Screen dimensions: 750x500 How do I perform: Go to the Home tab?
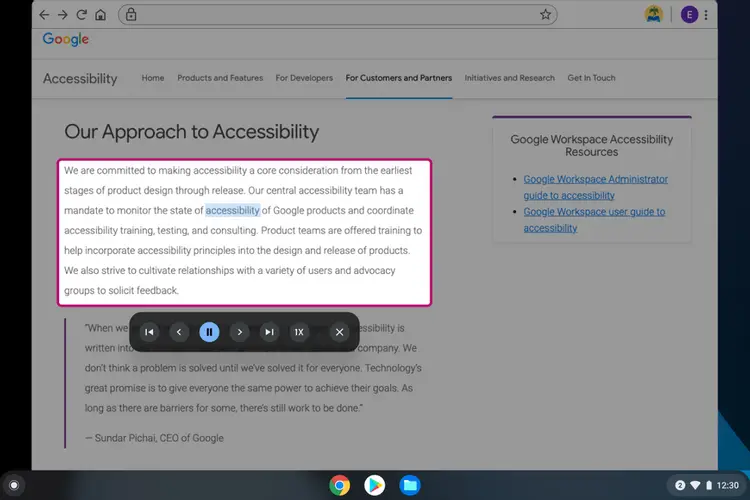click(153, 78)
